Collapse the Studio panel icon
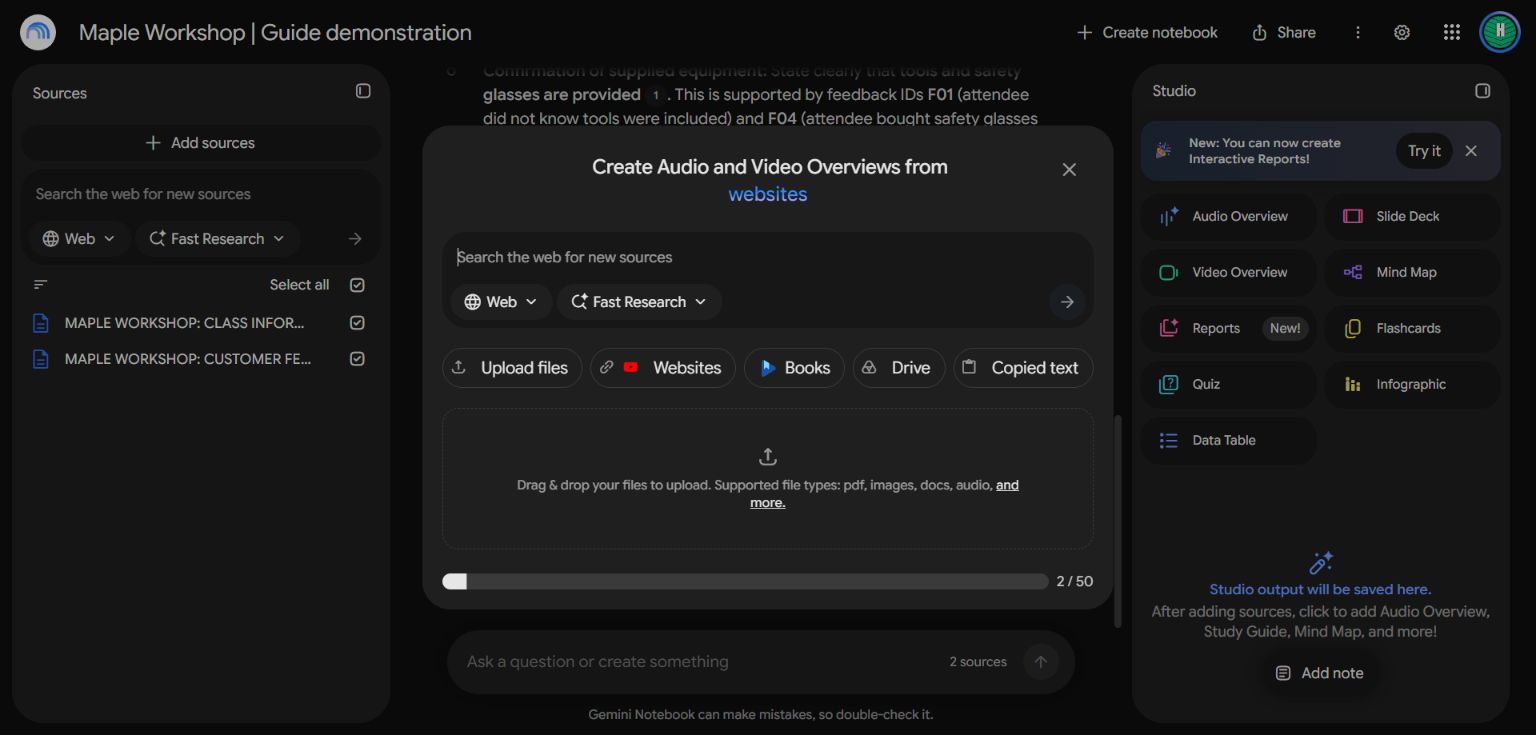This screenshot has width=1536, height=735. [x=1482, y=91]
